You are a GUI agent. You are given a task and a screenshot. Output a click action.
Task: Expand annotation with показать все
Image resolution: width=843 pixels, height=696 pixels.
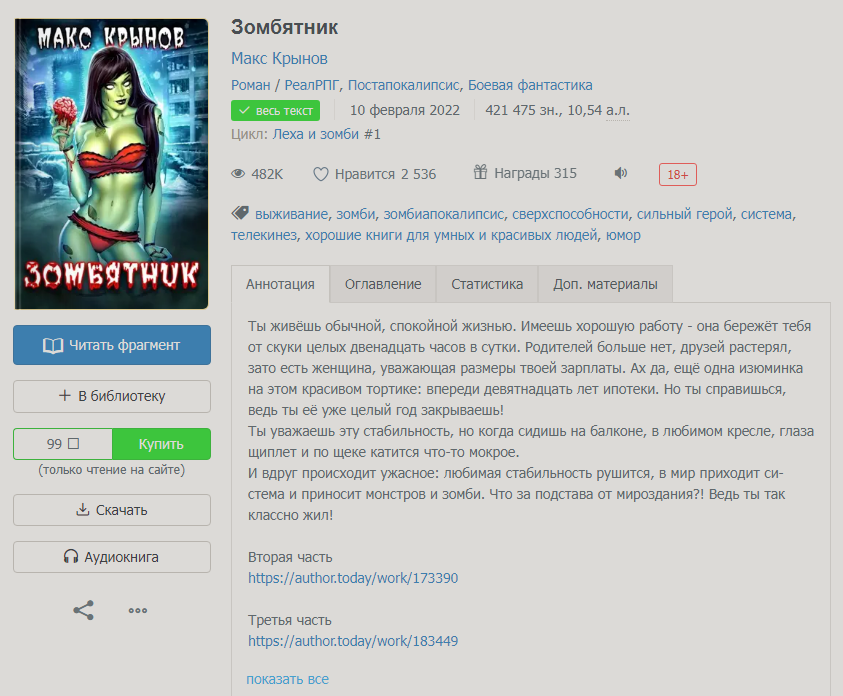click(x=288, y=679)
